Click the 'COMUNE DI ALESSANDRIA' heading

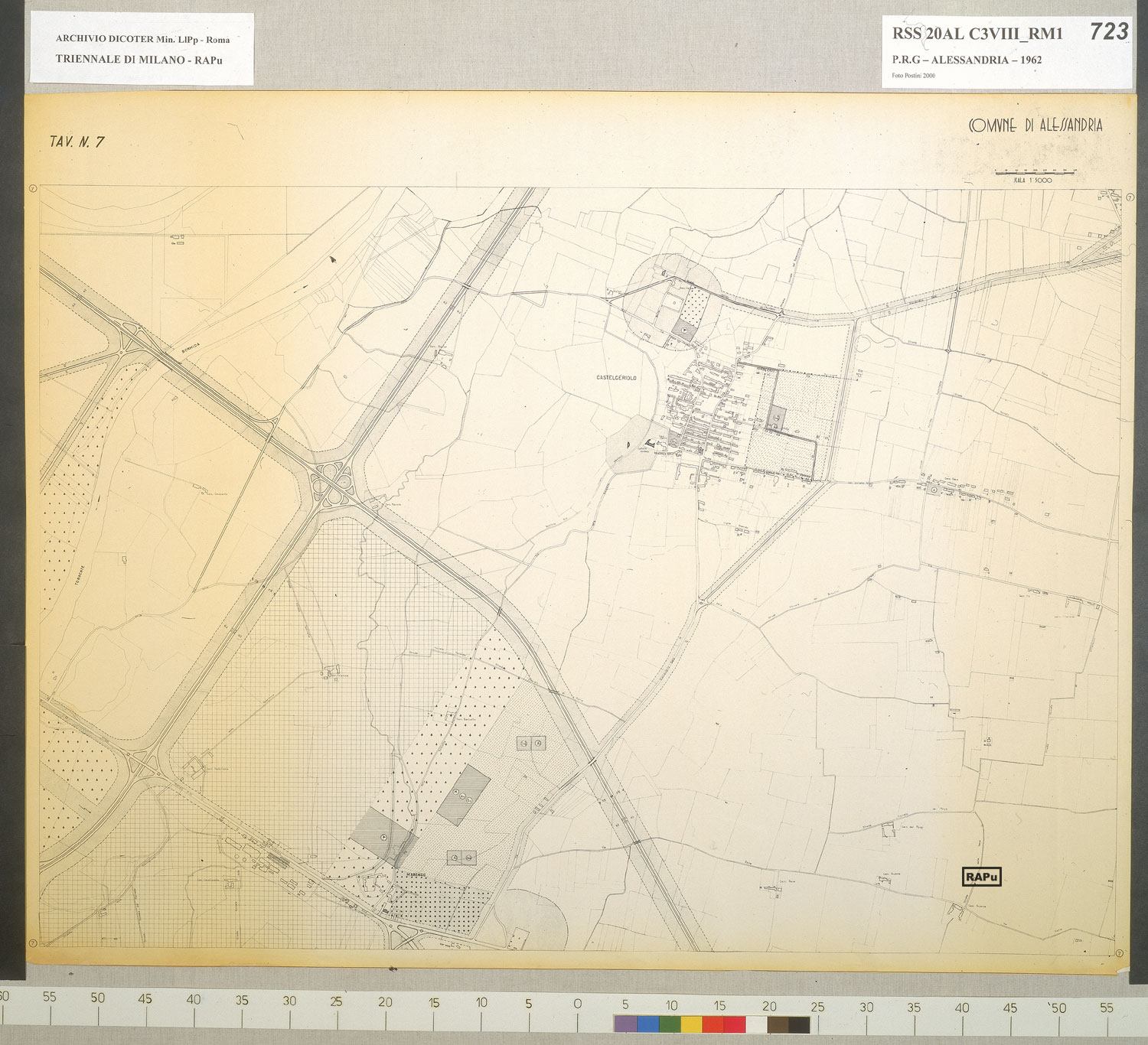pos(1035,125)
